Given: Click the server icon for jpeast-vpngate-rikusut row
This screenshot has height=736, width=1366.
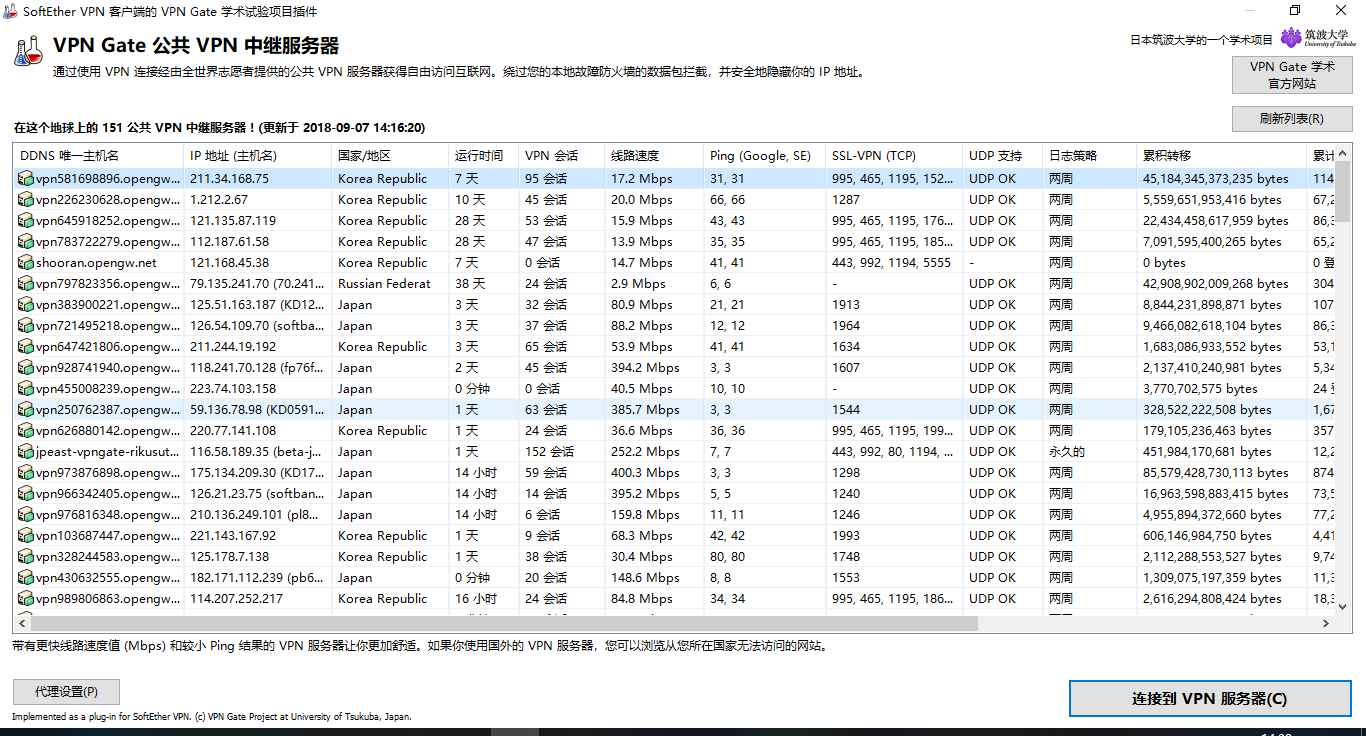Looking at the screenshot, I should pyautogui.click(x=26, y=452).
